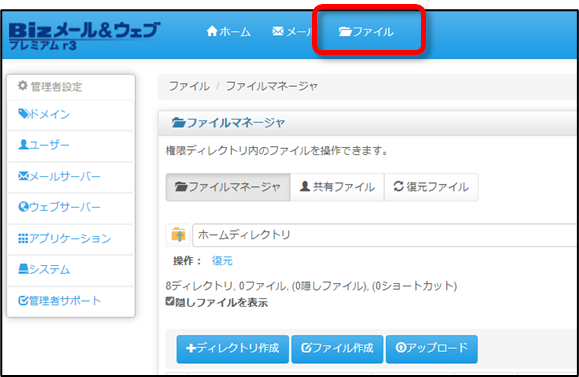Switch to 復元ファイル tab
The width and height of the screenshot is (579, 377).
431,187
